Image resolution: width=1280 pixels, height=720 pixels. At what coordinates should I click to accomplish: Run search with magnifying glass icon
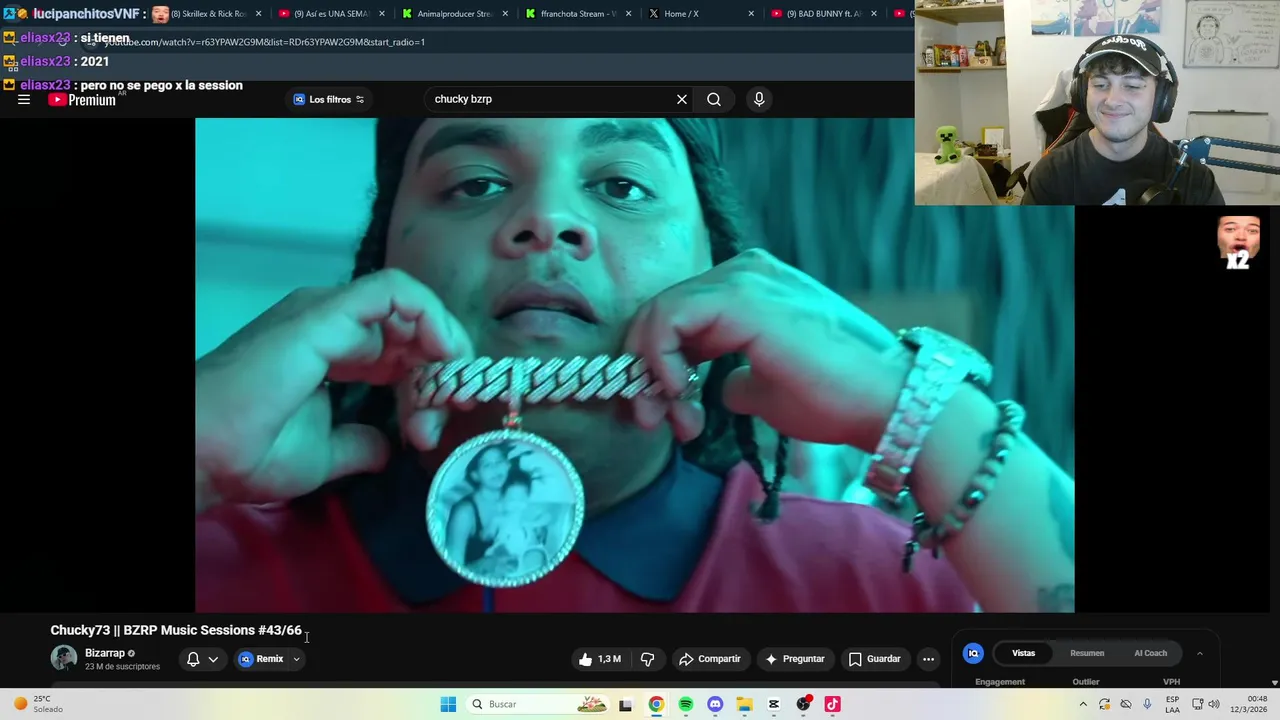(x=714, y=99)
